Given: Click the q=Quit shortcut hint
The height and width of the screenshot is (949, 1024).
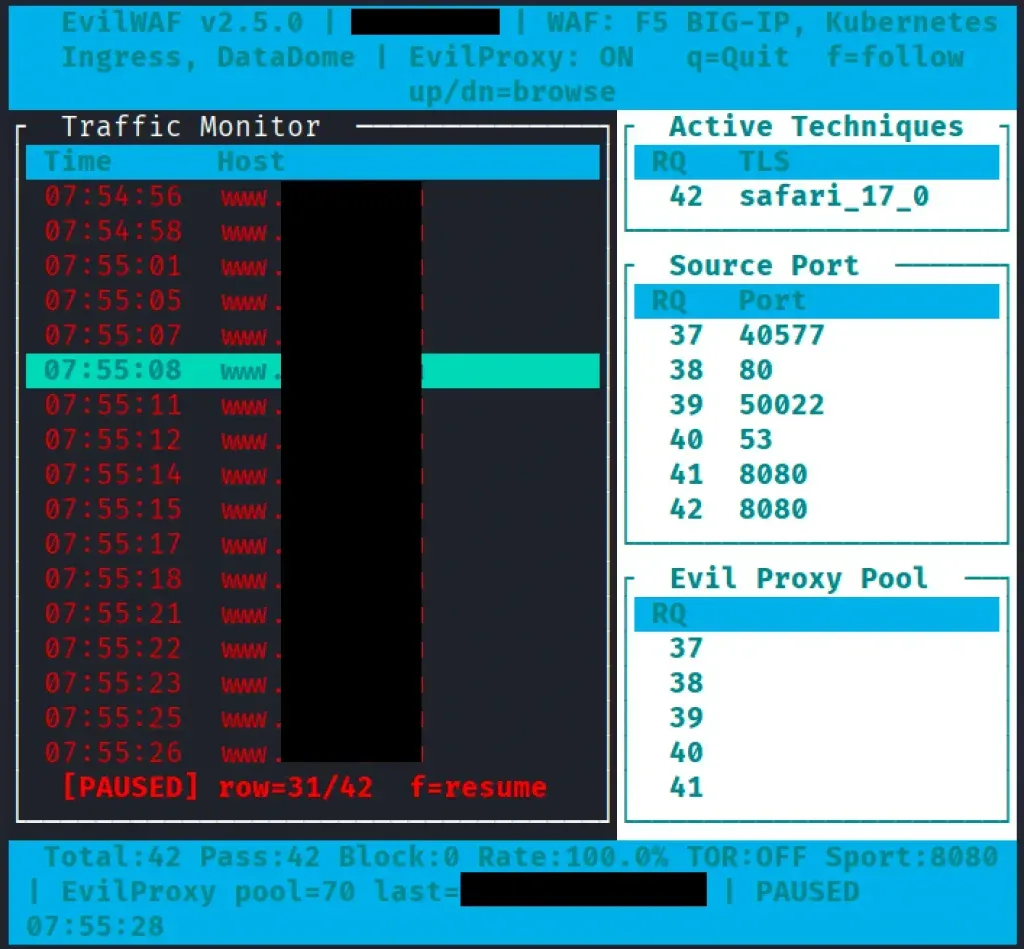Looking at the screenshot, I should coord(737,57).
